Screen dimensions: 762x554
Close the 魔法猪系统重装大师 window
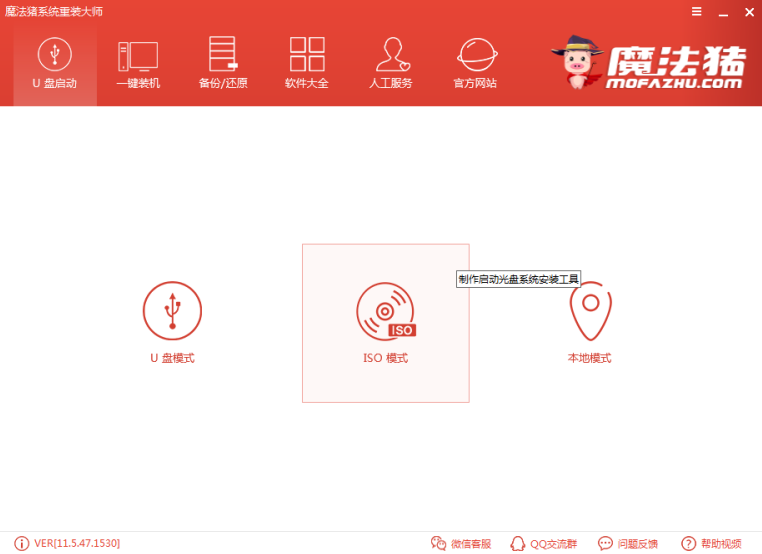749,12
